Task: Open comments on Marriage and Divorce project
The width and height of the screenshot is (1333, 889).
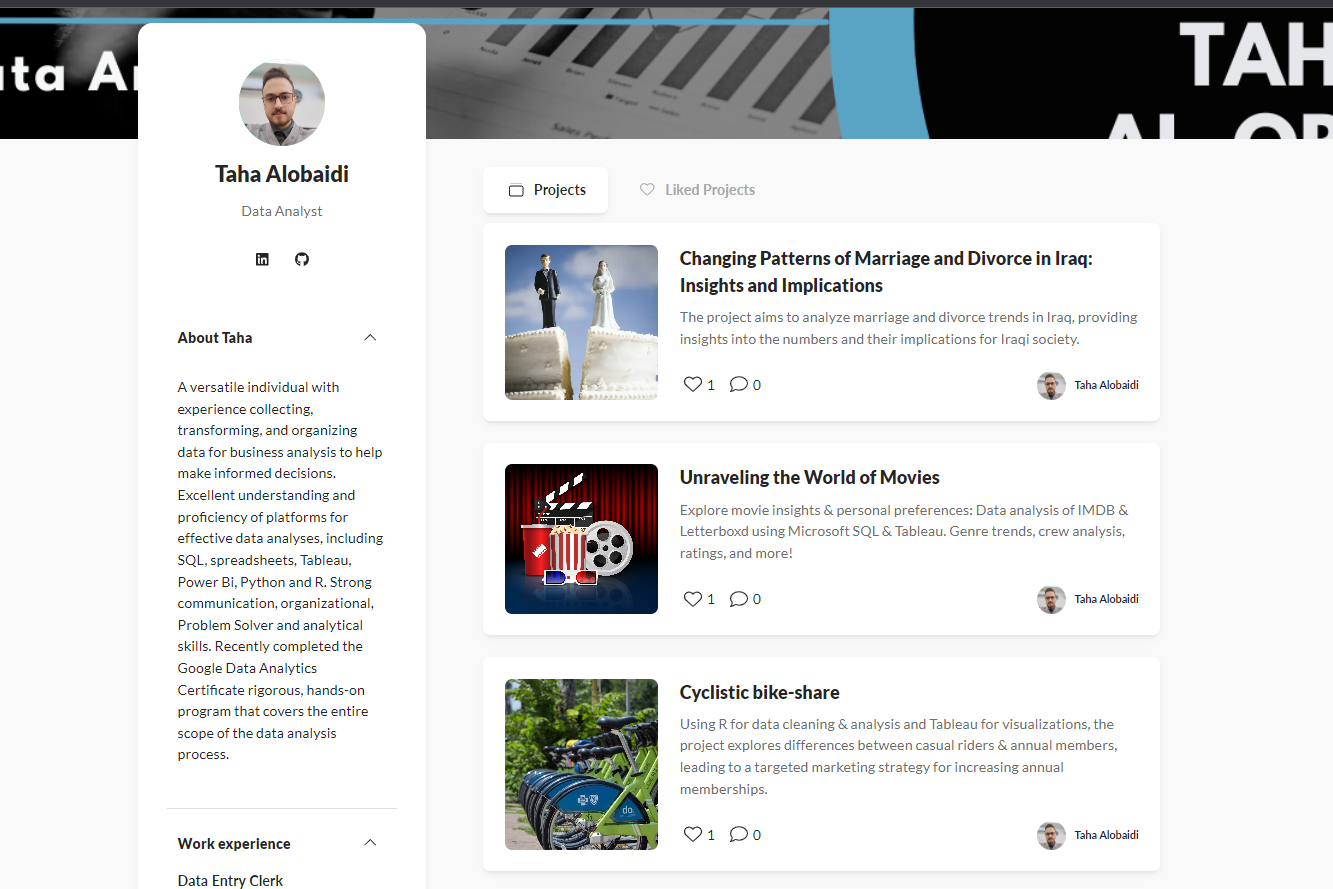Action: [738, 384]
